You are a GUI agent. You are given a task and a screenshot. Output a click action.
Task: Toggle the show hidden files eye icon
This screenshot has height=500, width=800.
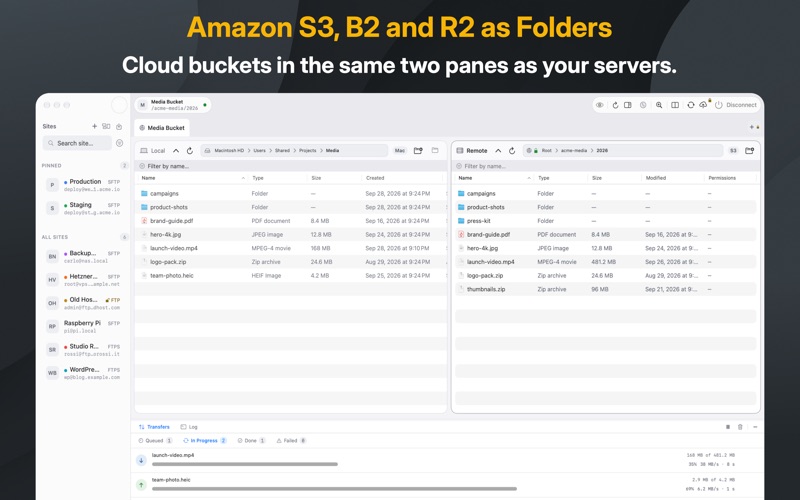coord(600,105)
